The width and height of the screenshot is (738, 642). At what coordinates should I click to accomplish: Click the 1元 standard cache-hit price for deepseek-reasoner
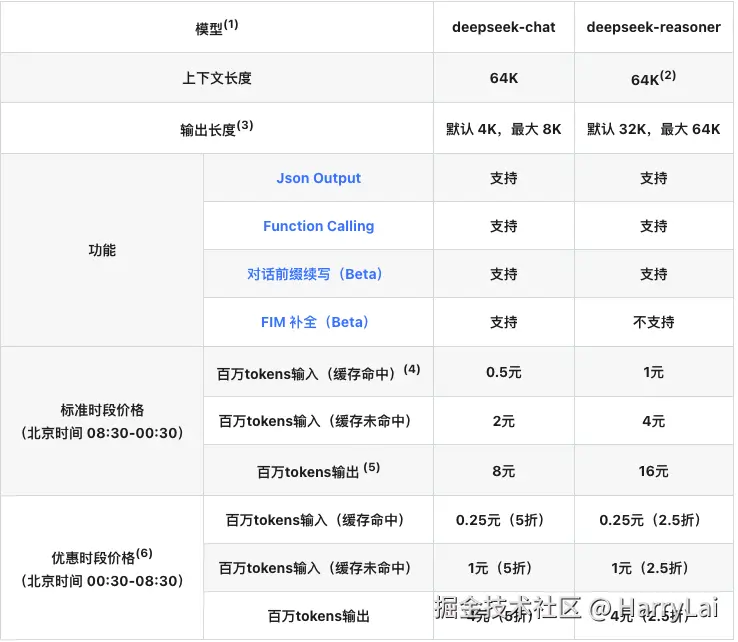(653, 373)
